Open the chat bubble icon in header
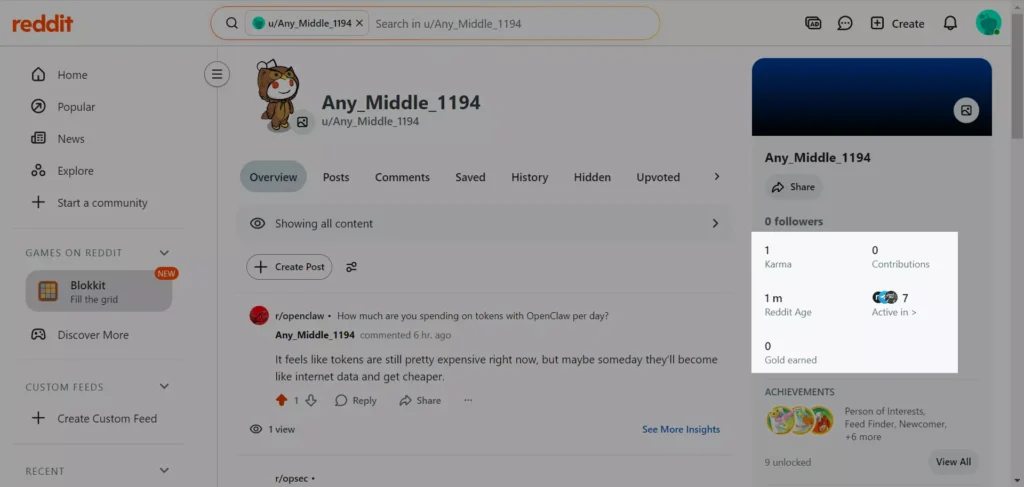Viewport: 1024px width, 487px height. (845, 24)
